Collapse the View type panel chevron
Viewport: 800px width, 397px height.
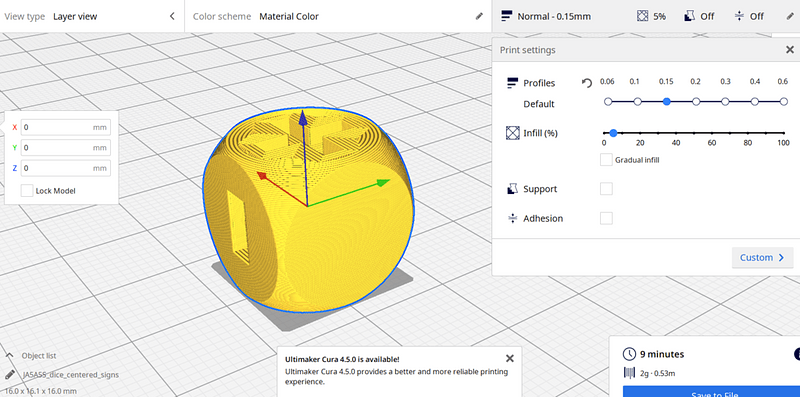click(172, 16)
